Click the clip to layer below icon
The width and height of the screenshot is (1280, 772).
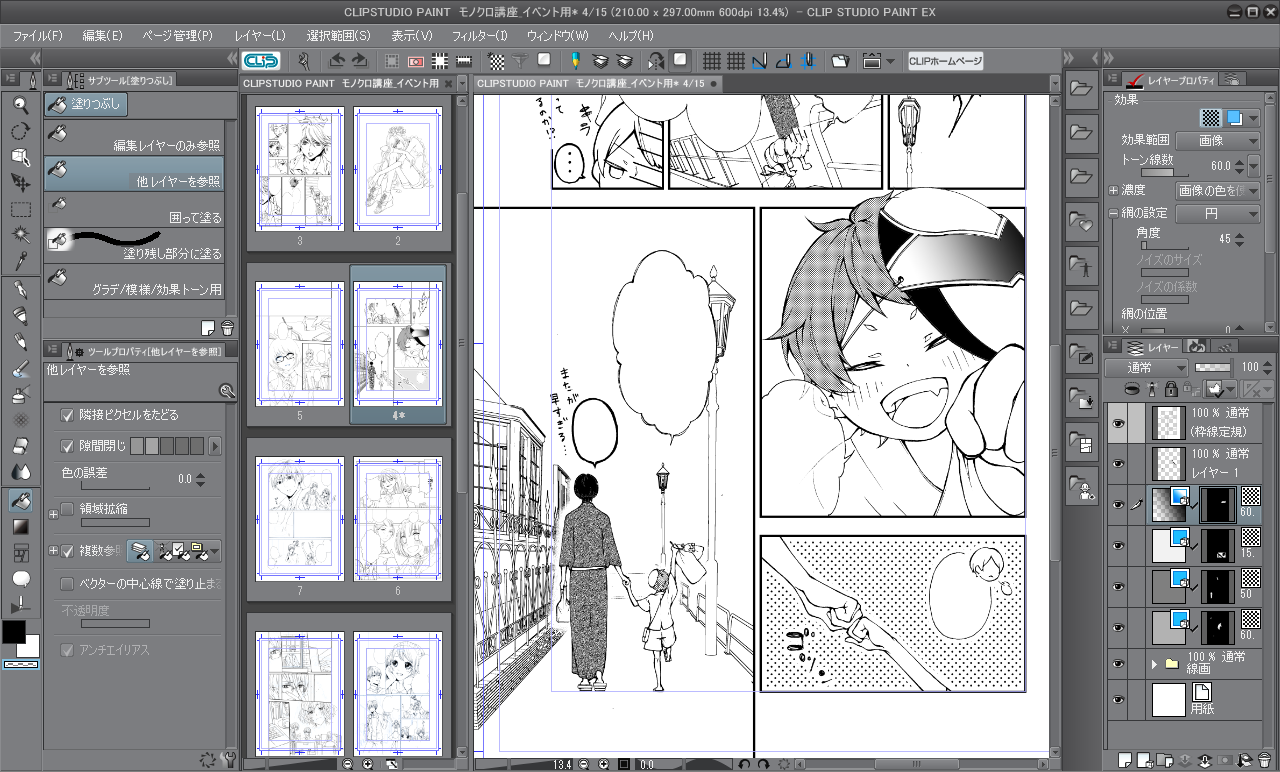[x=1133, y=388]
